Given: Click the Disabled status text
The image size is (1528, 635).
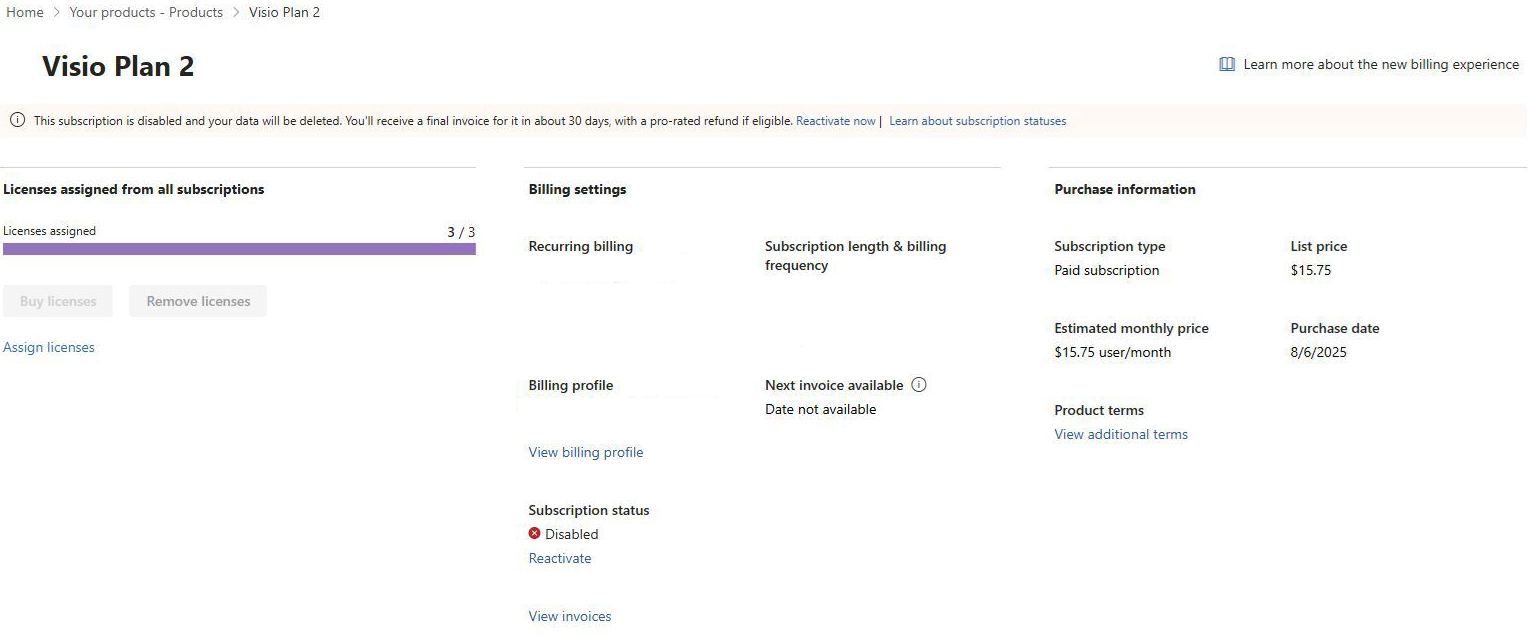Looking at the screenshot, I should [x=572, y=535].
